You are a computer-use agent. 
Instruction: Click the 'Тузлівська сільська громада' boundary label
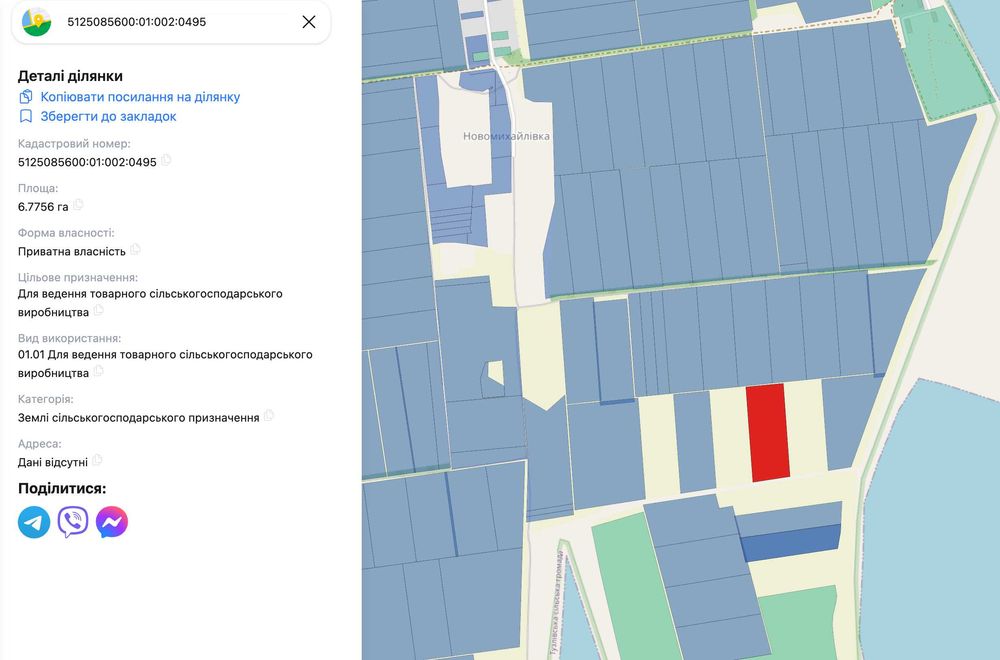coord(557,603)
